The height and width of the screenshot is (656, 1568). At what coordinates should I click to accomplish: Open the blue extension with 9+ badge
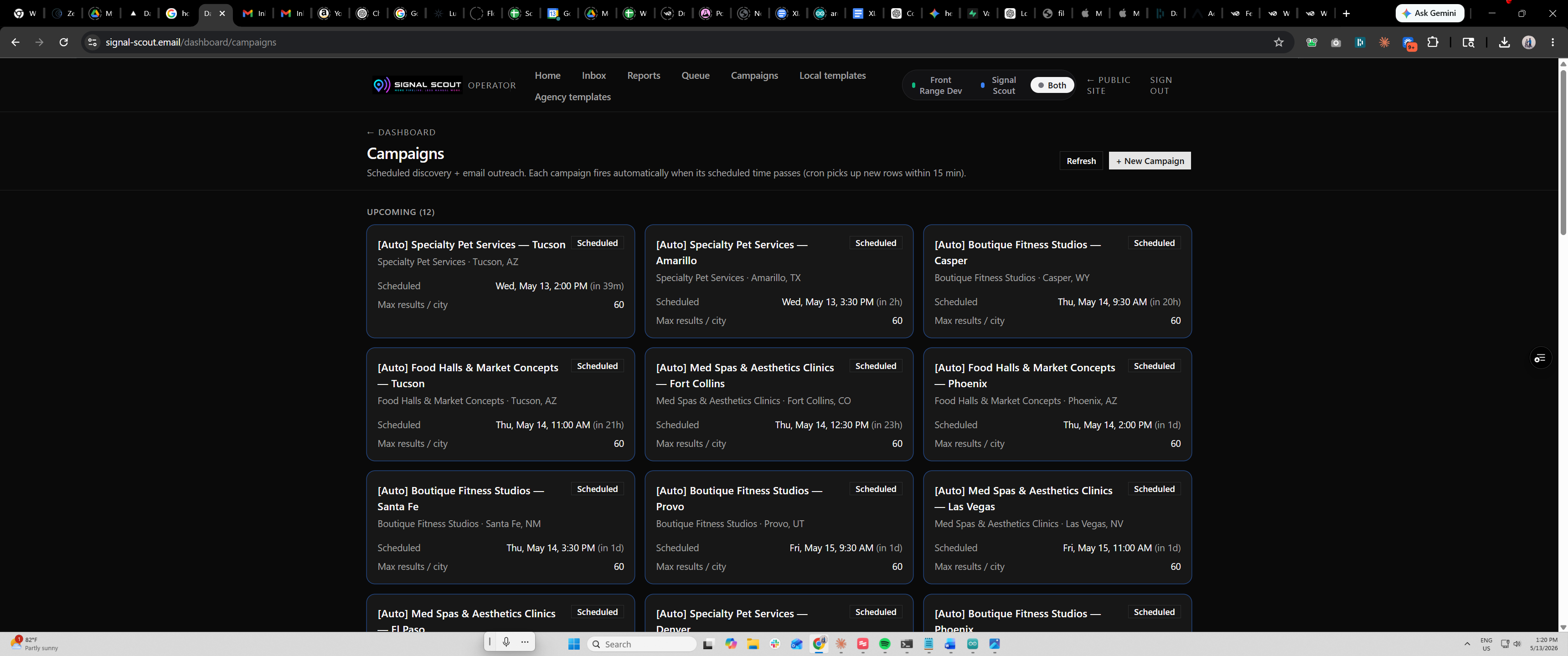pyautogui.click(x=1408, y=43)
